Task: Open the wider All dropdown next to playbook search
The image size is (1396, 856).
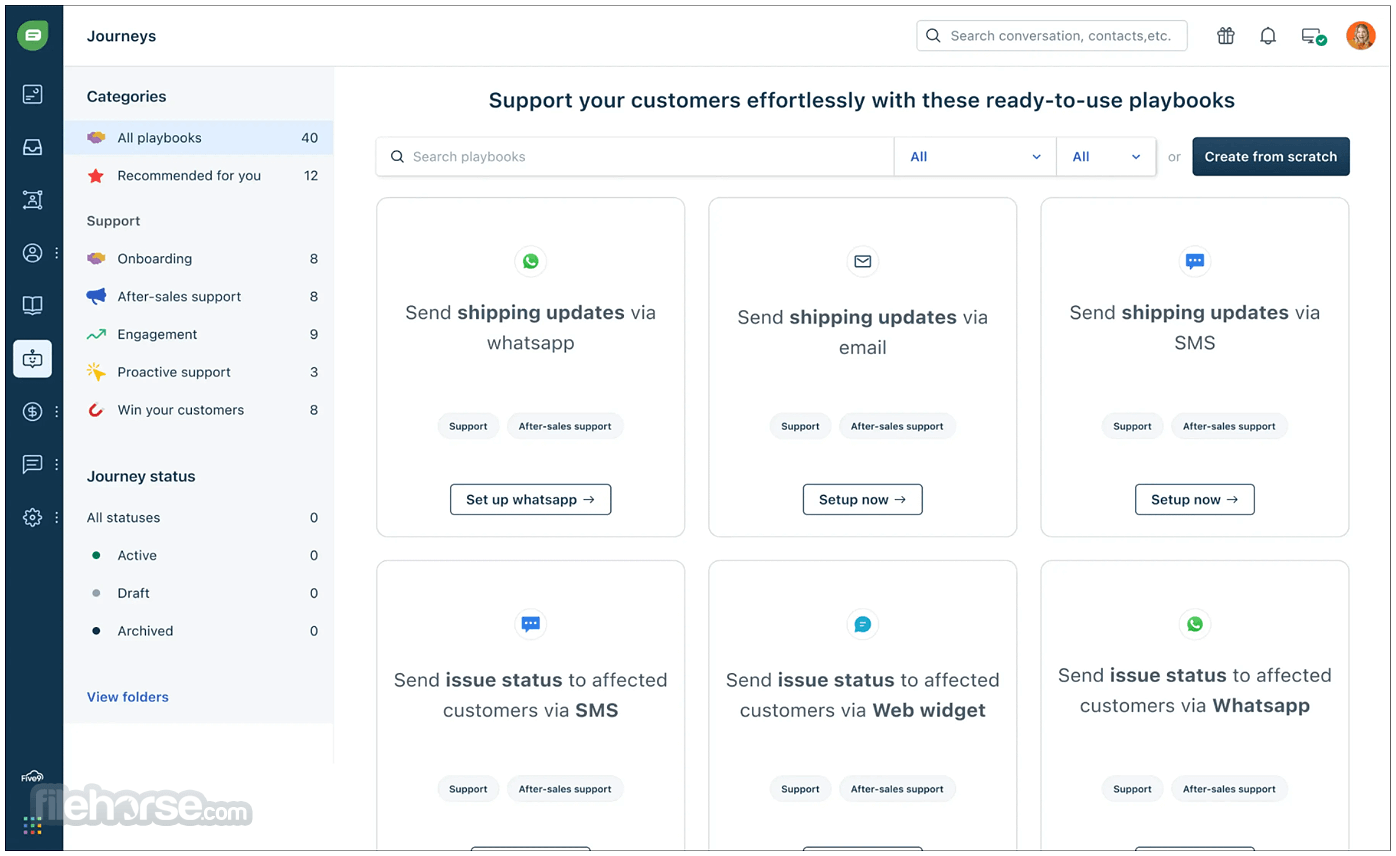Action: coord(975,157)
